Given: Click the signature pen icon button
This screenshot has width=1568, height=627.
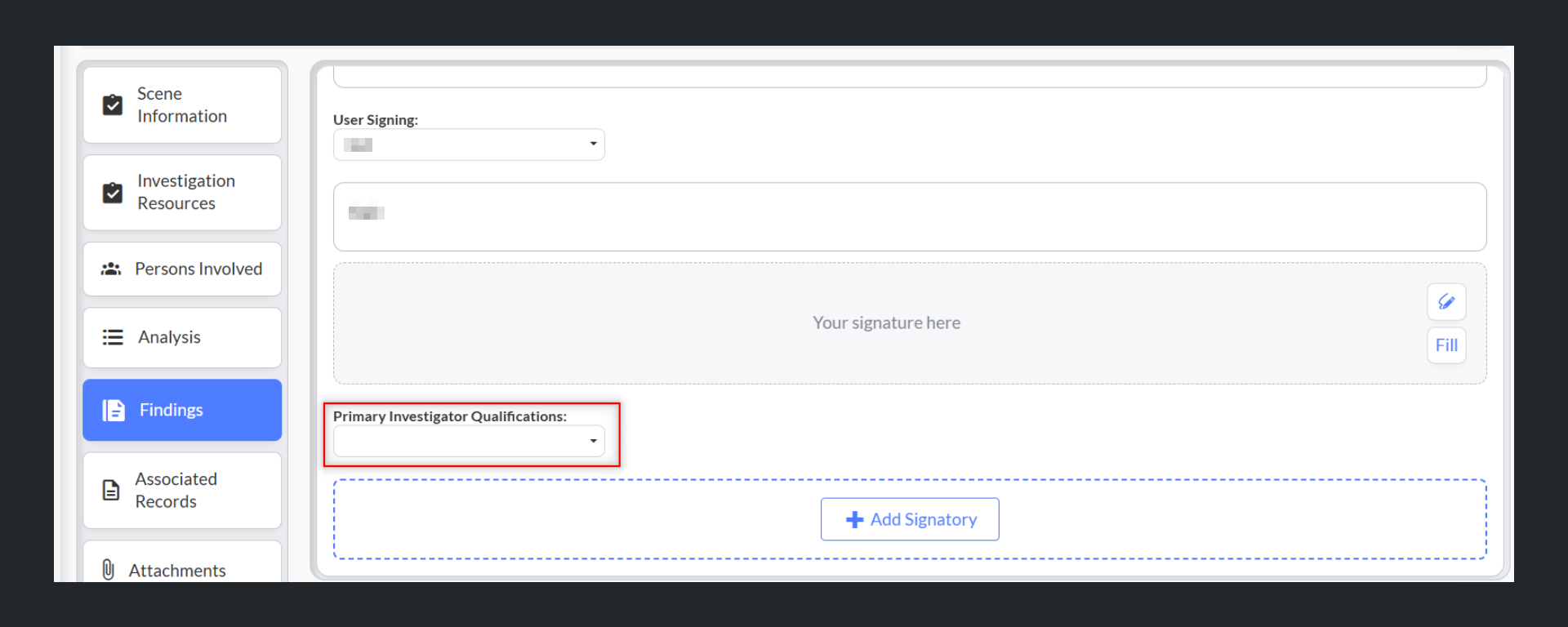Looking at the screenshot, I should 1446,302.
